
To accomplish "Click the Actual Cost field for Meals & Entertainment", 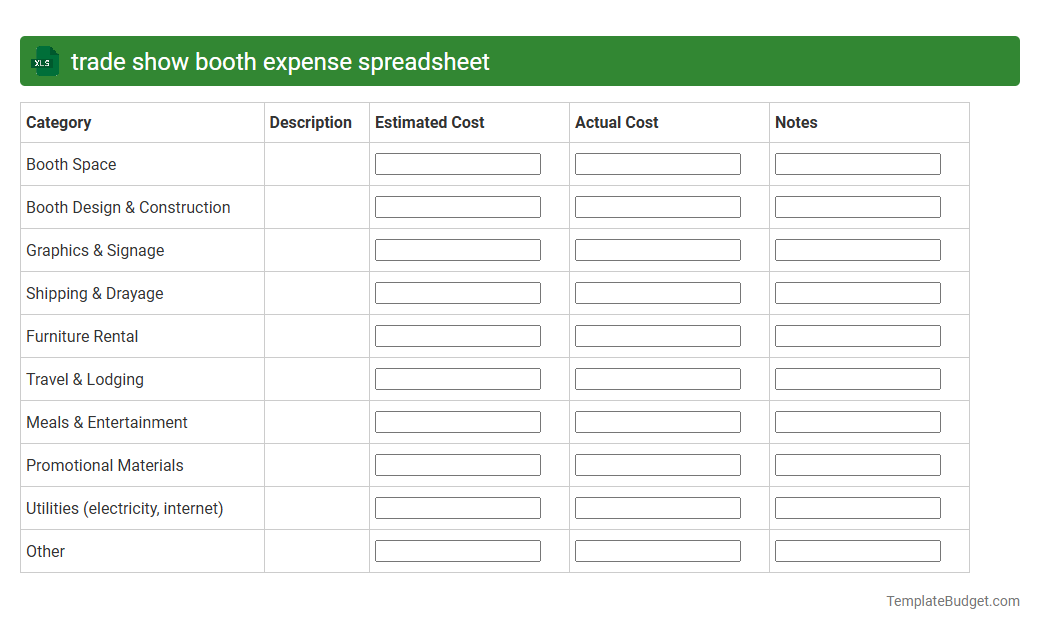I will pos(657,421).
